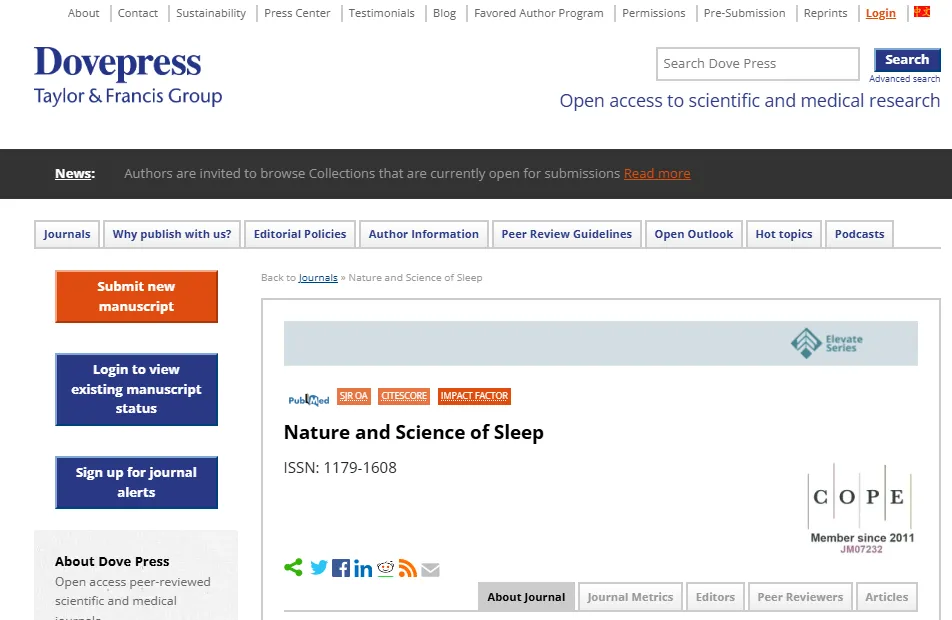Click Login to view existing manuscript status
This screenshot has height=620, width=952.
137,389
